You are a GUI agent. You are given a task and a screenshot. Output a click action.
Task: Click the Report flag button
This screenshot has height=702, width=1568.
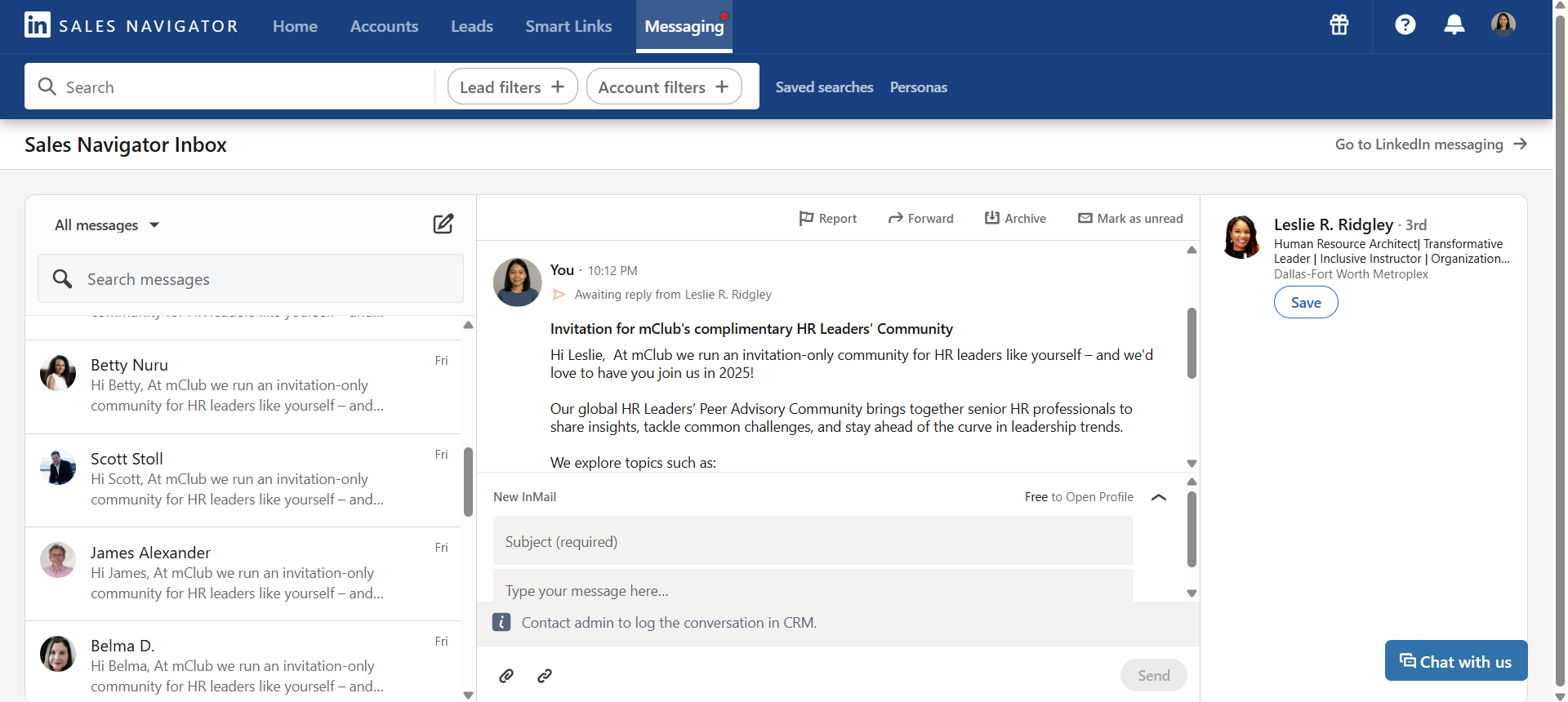[827, 218]
